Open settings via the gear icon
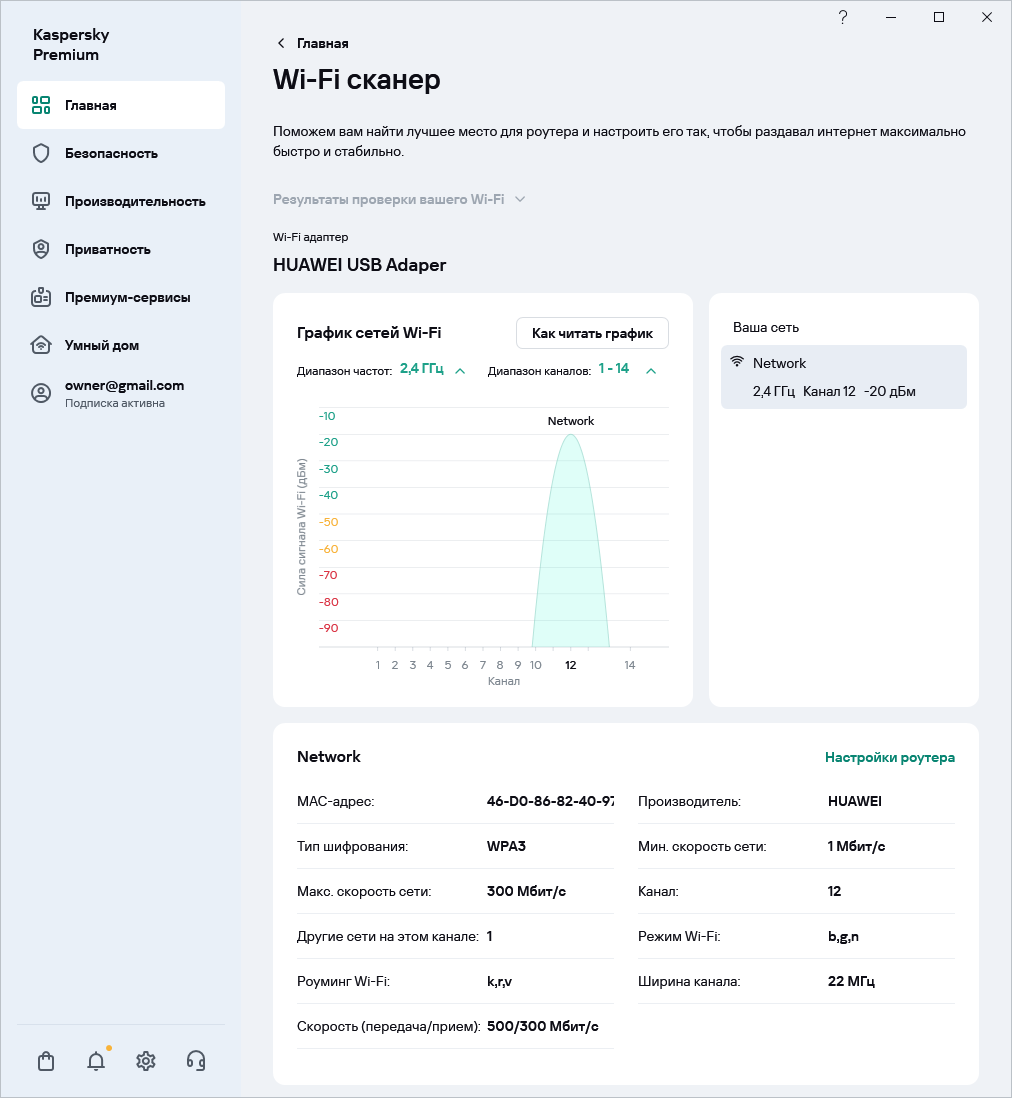Viewport: 1012px width, 1098px height. point(146,1061)
